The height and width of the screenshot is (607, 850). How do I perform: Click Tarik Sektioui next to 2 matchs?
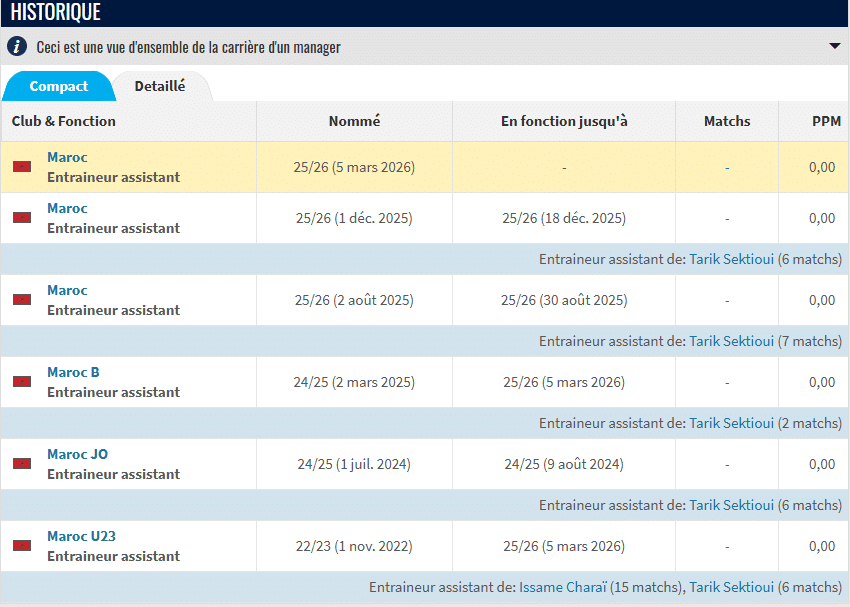pyautogui.click(x=731, y=423)
